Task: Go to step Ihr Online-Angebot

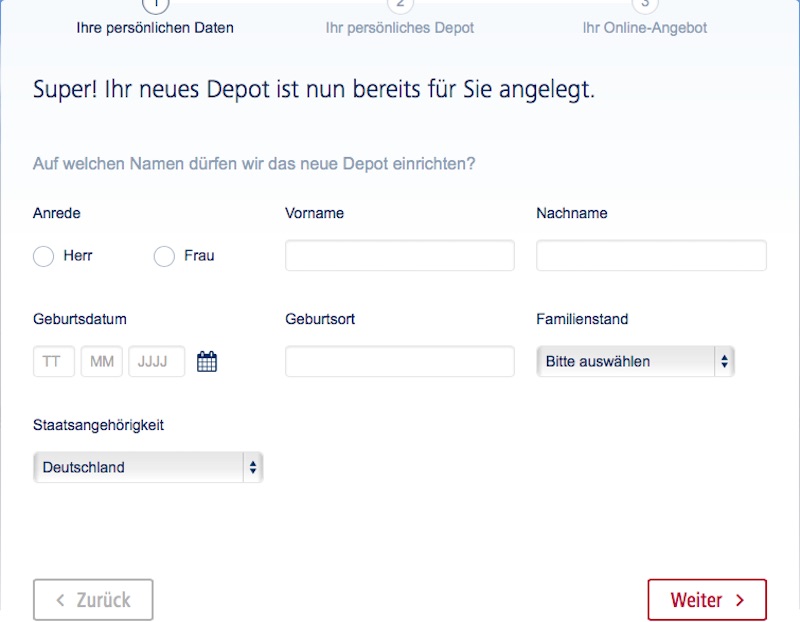Action: point(645,28)
